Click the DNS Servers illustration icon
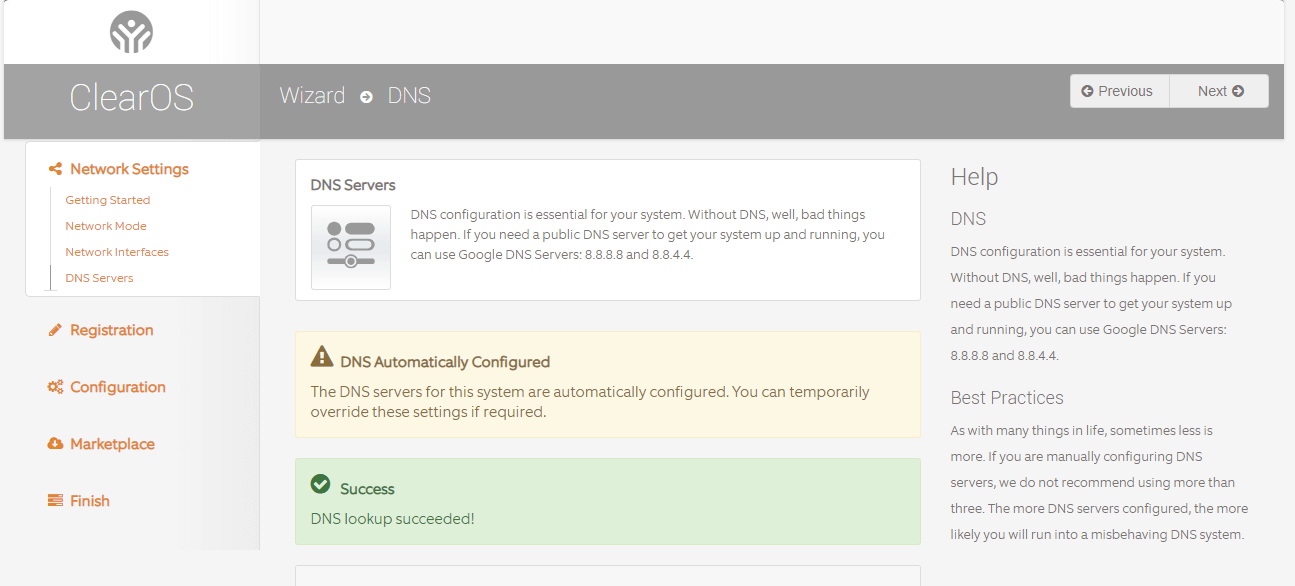The width and height of the screenshot is (1295, 586). pyautogui.click(x=350, y=247)
